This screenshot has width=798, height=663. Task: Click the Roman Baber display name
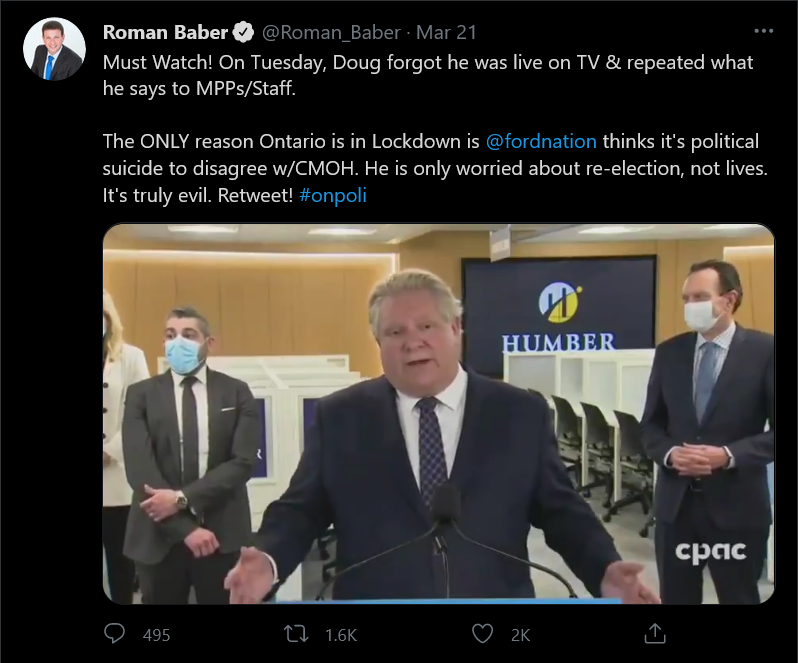click(x=165, y=32)
